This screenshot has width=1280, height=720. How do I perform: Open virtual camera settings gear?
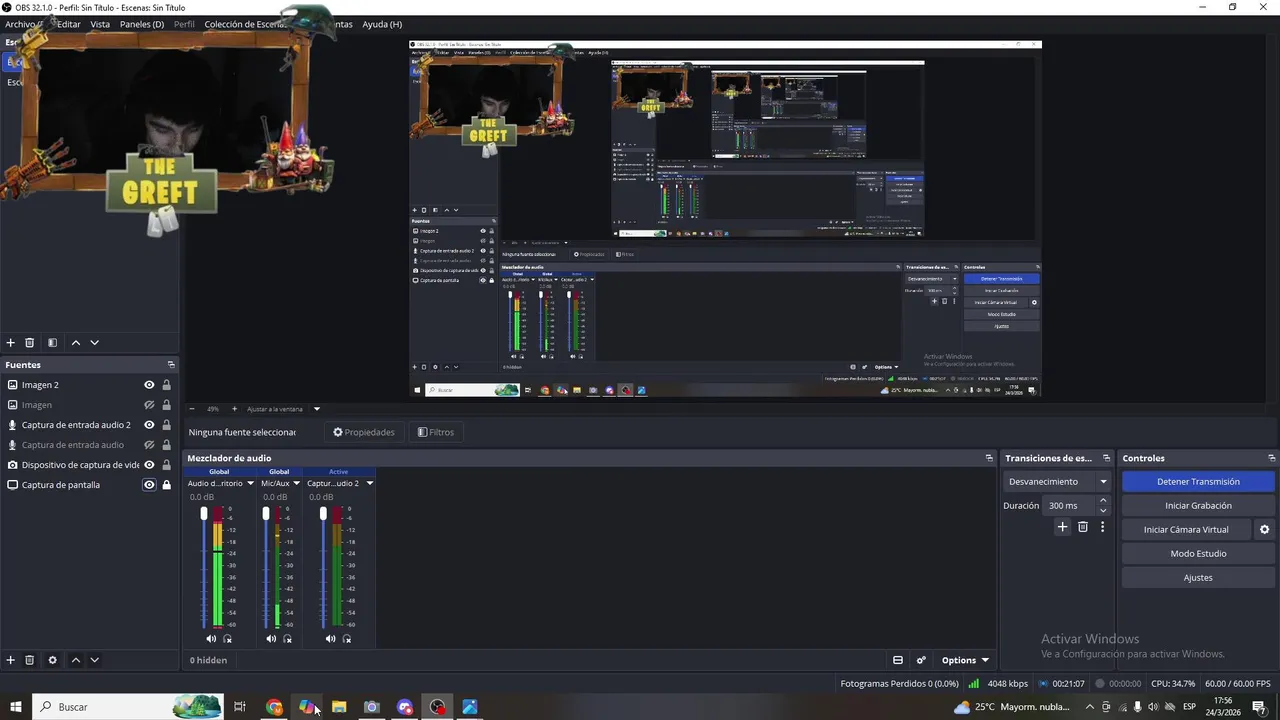(x=1264, y=529)
